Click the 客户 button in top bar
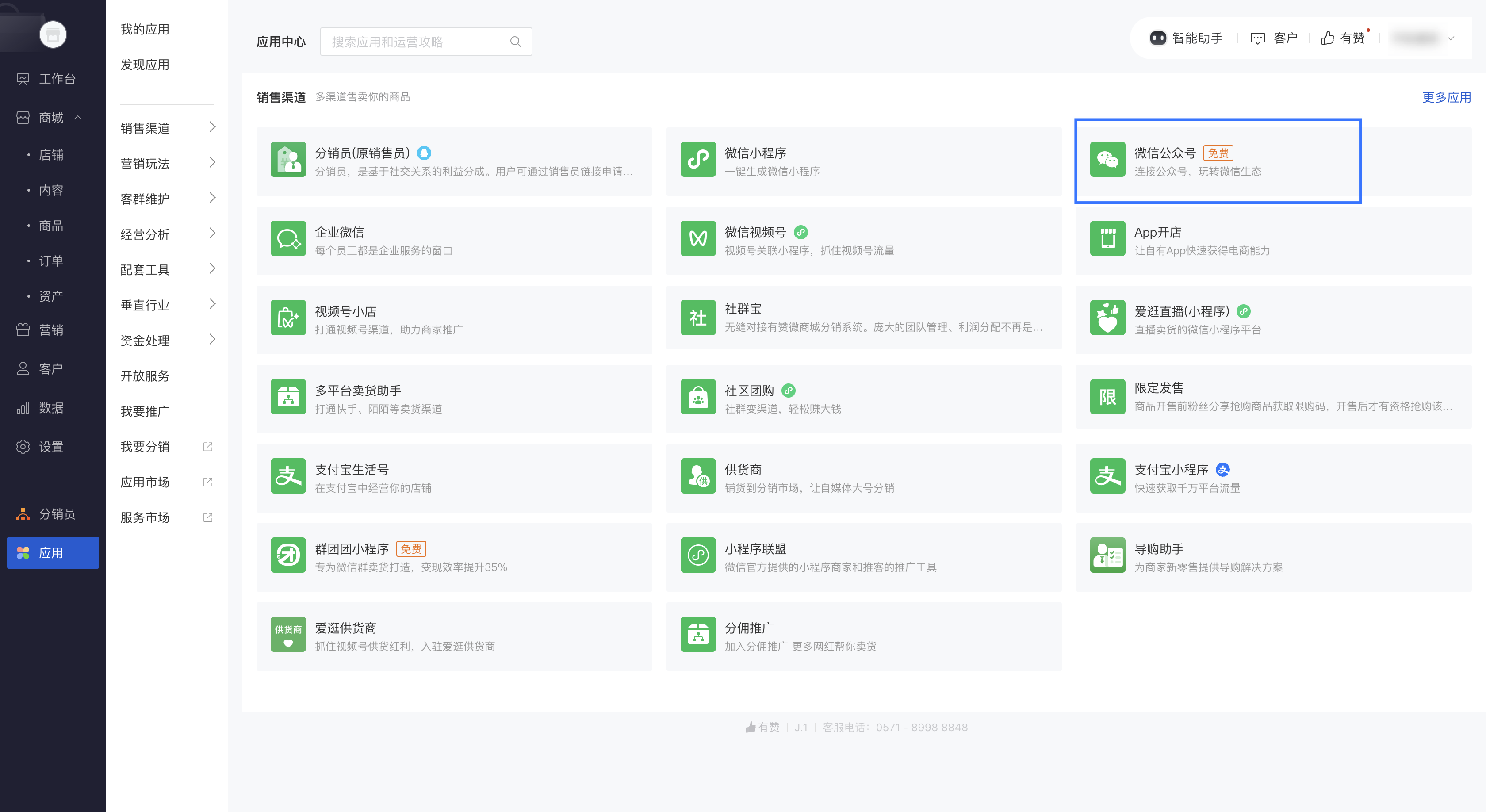 click(1274, 38)
